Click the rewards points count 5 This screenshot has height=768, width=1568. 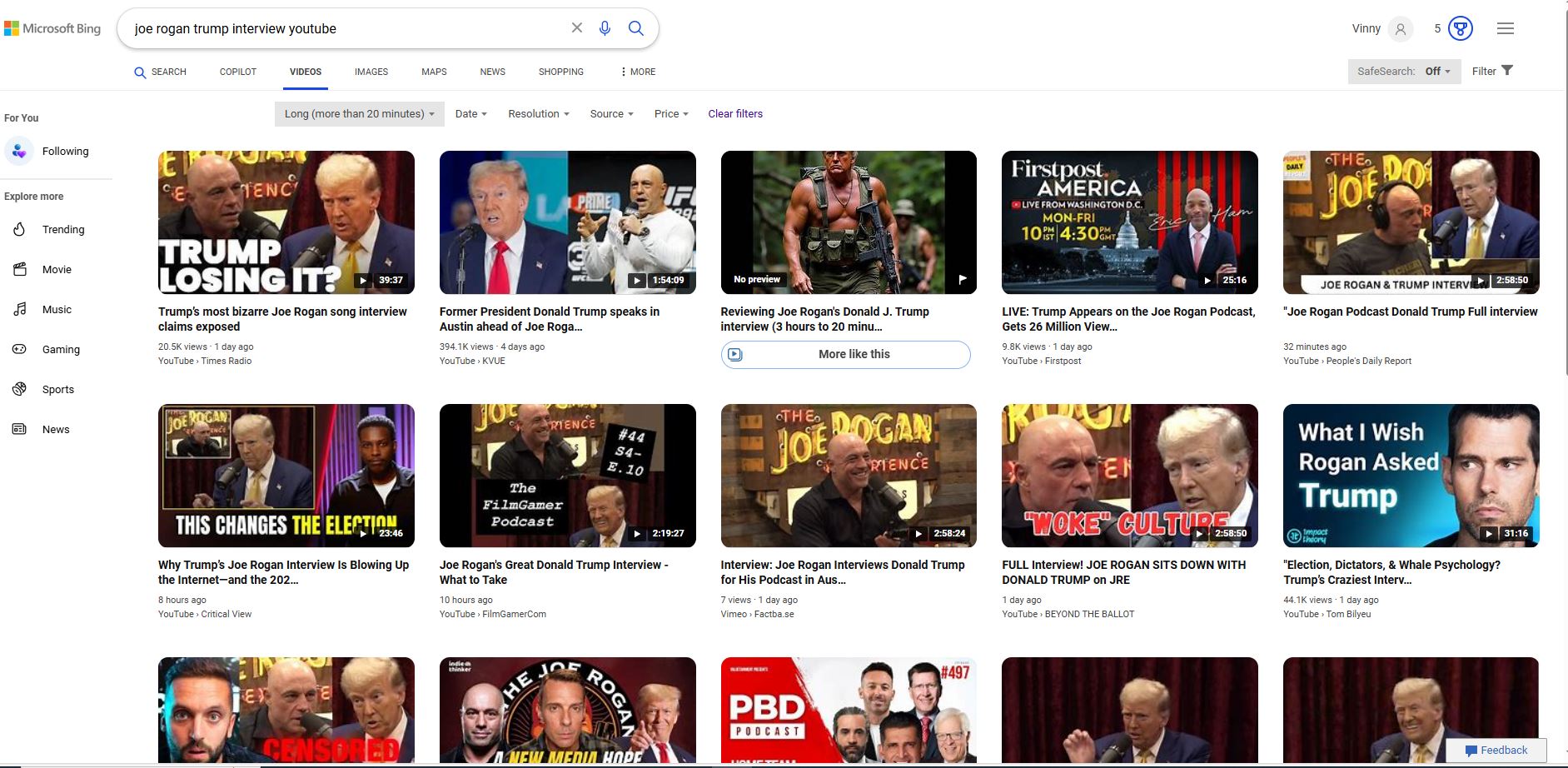tap(1437, 28)
